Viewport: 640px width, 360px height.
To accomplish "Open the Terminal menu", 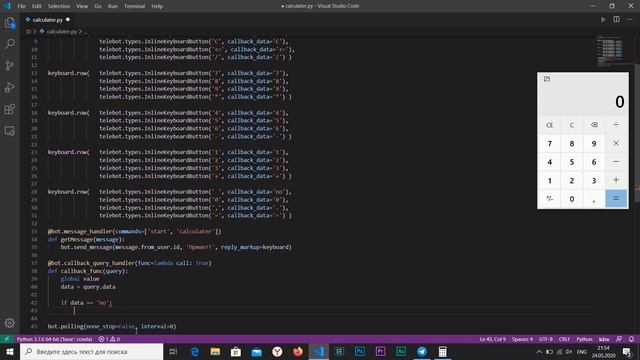I will pos(134,6).
